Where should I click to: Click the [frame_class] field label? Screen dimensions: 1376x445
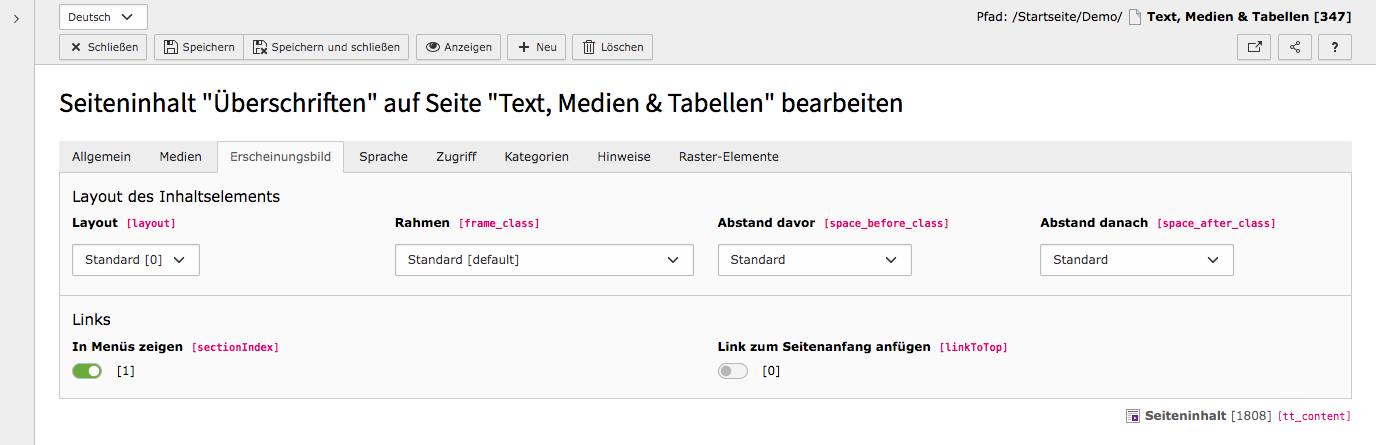point(499,223)
